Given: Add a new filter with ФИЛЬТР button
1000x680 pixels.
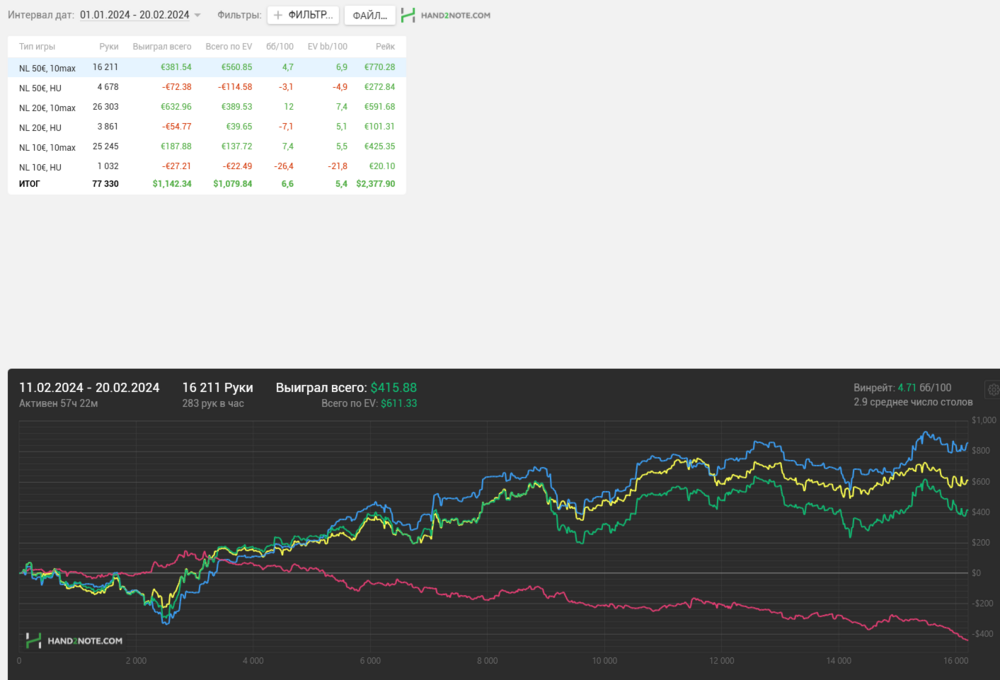Looking at the screenshot, I should pyautogui.click(x=303, y=15).
